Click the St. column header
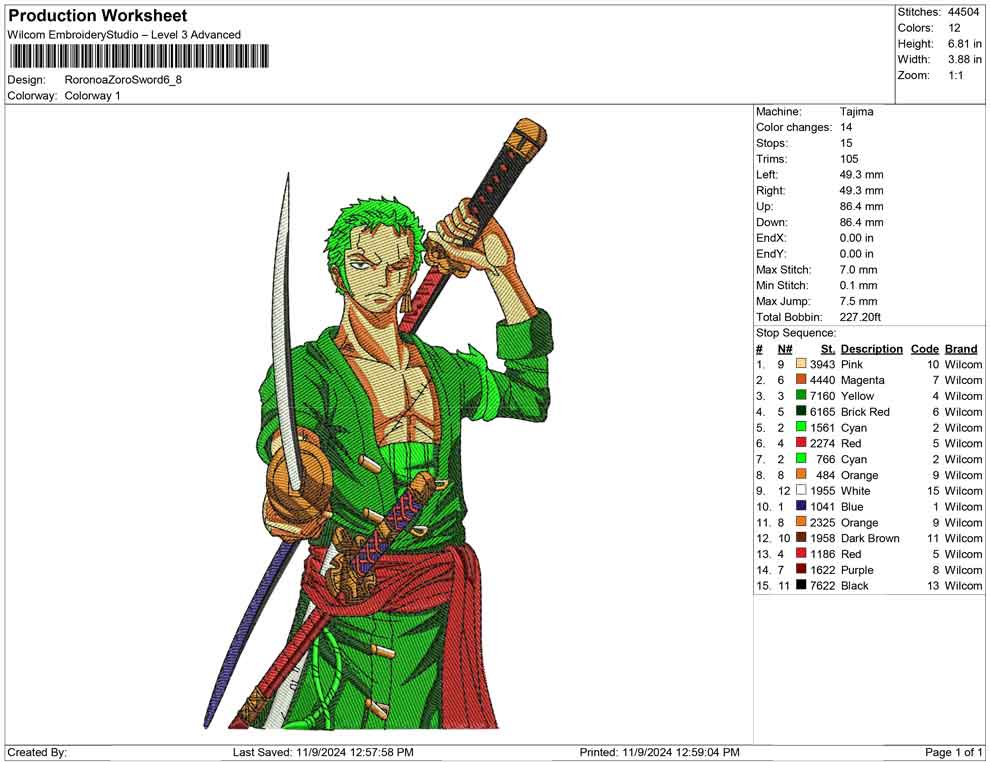990x762 pixels. 827,349
